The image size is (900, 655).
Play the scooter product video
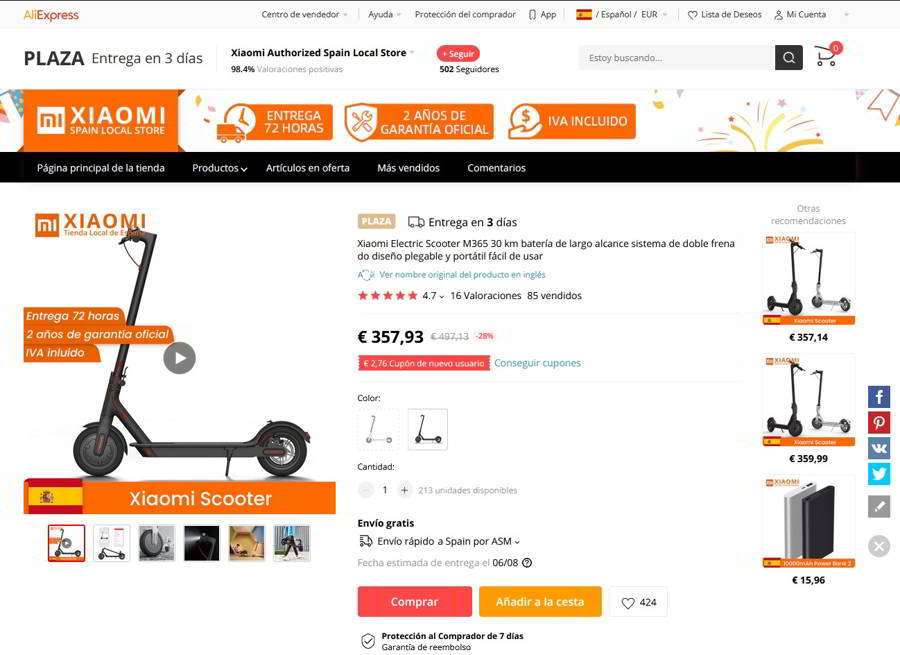180,358
